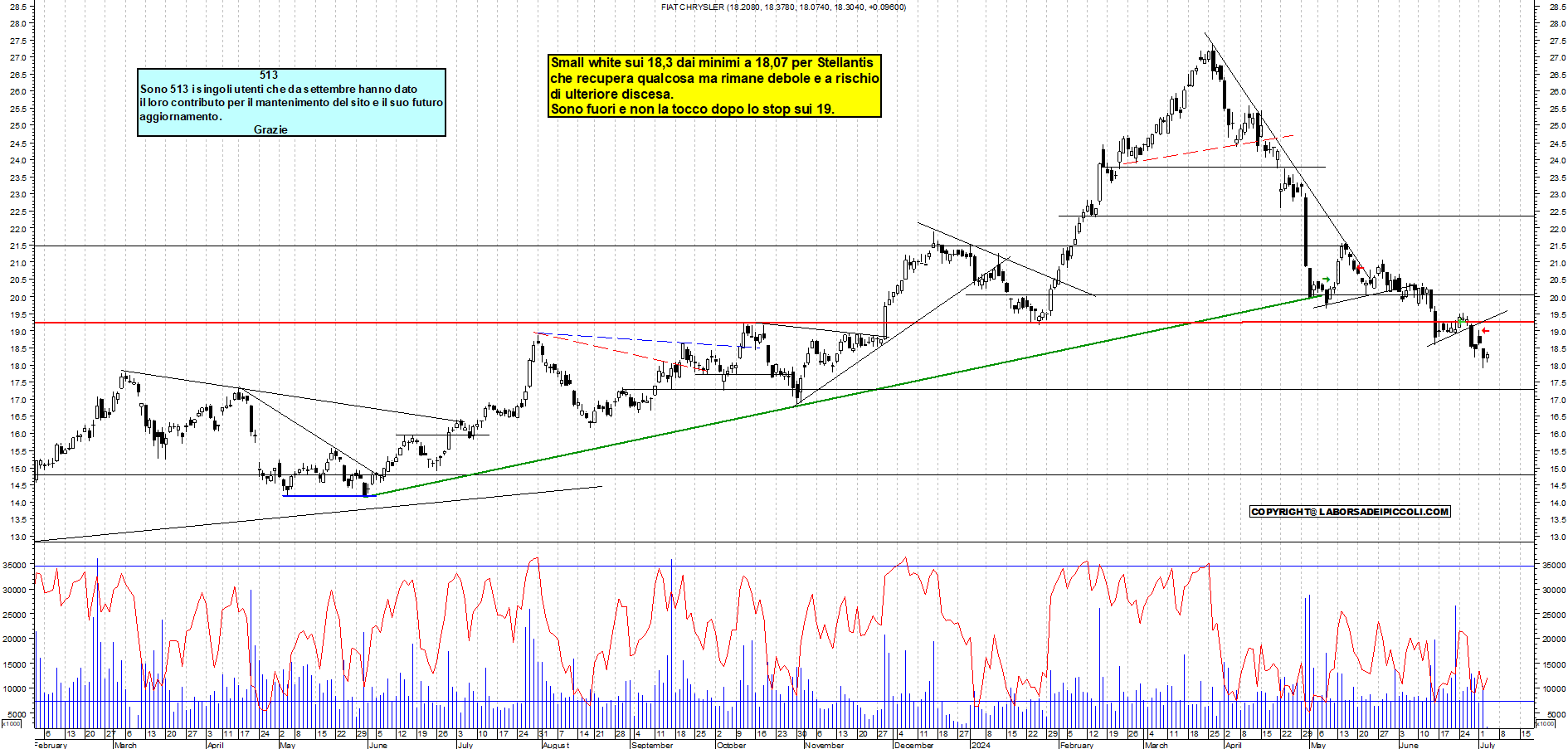
Task: Click the 20000 volume label on the right
Action: (x=1555, y=640)
